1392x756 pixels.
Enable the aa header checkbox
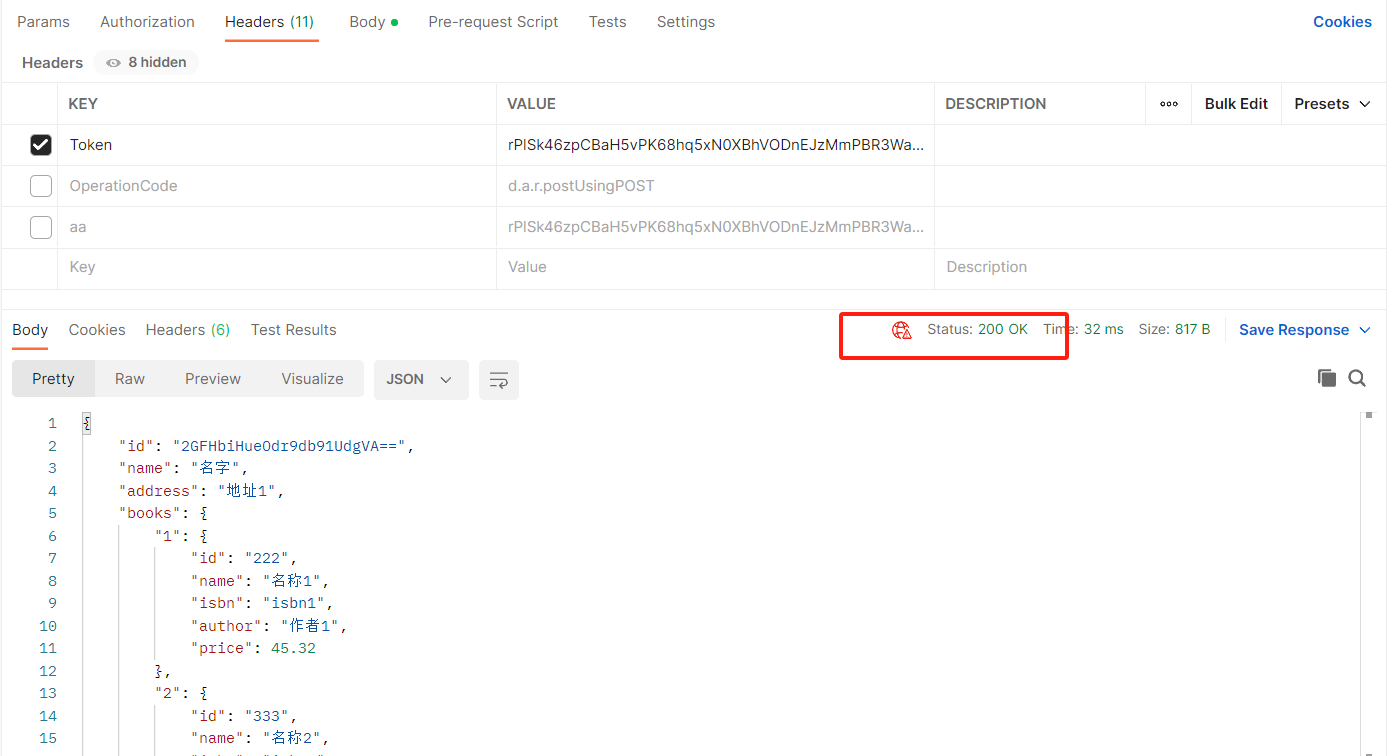41,227
